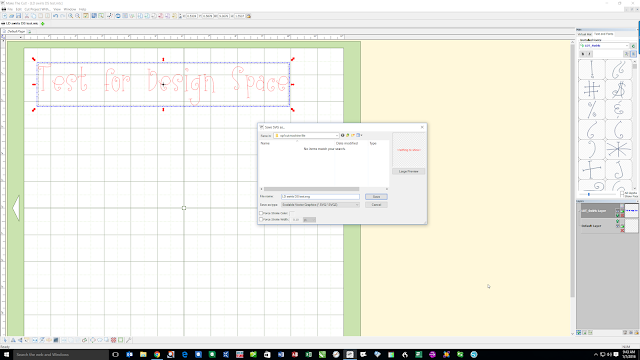This screenshot has height=360, width=640.
Task: Open the Save as type dropdown
Action: pyautogui.click(x=320, y=205)
